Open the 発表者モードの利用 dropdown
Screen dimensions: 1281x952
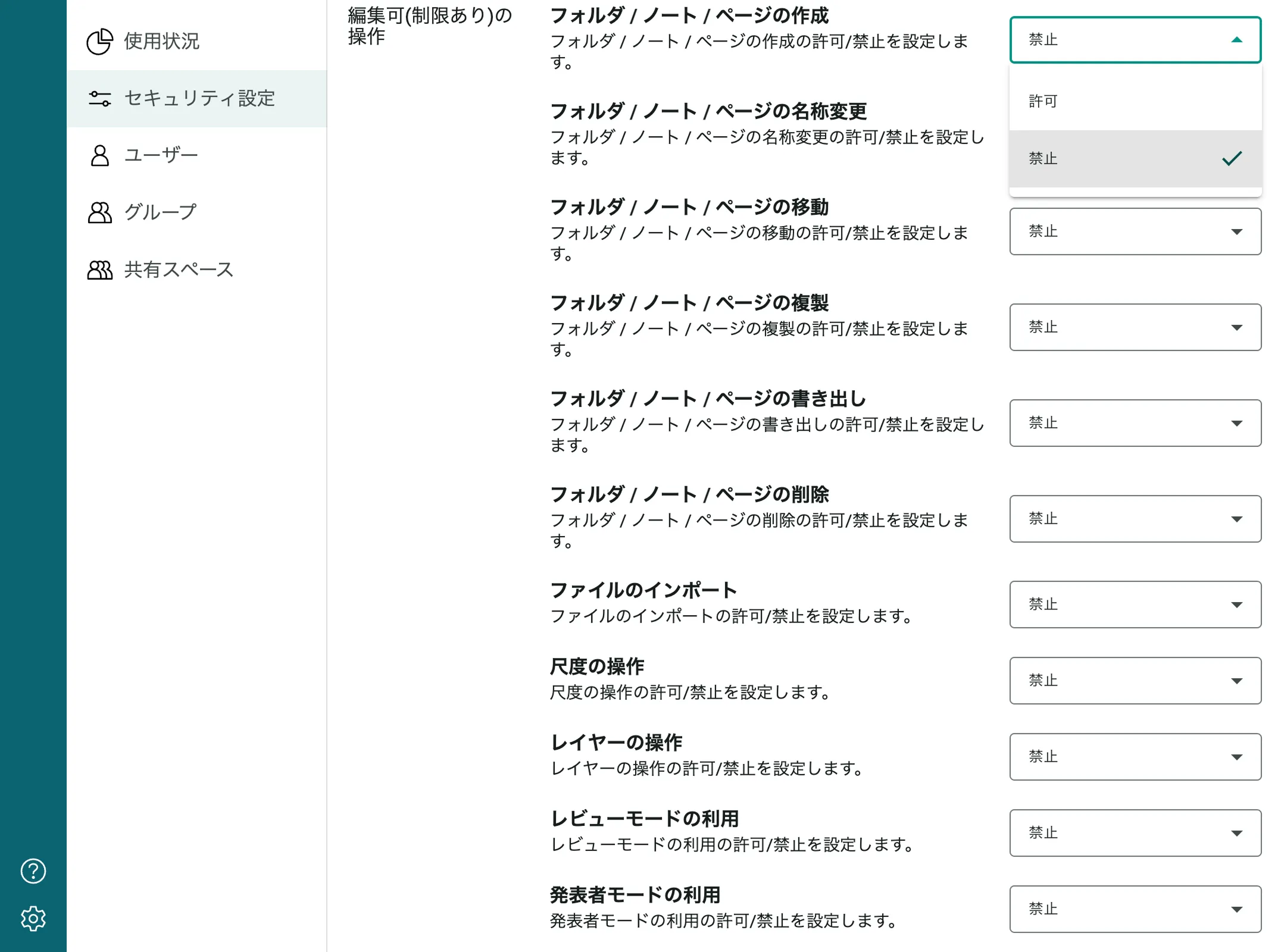(1135, 909)
